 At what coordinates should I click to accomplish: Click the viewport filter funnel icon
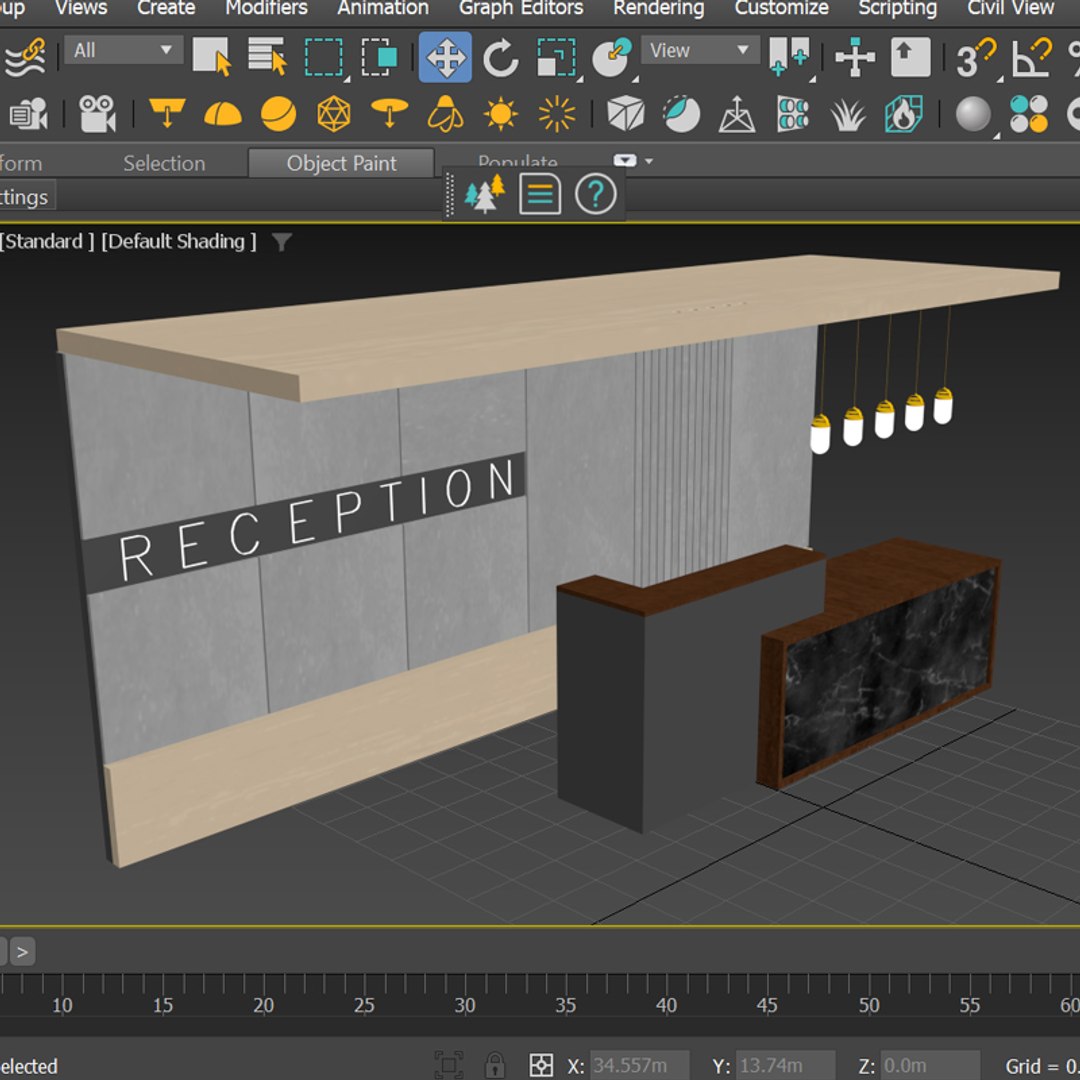coord(281,242)
